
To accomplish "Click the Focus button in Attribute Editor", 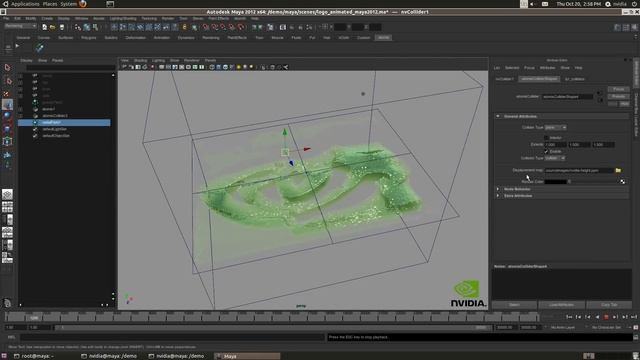I will pos(618,89).
